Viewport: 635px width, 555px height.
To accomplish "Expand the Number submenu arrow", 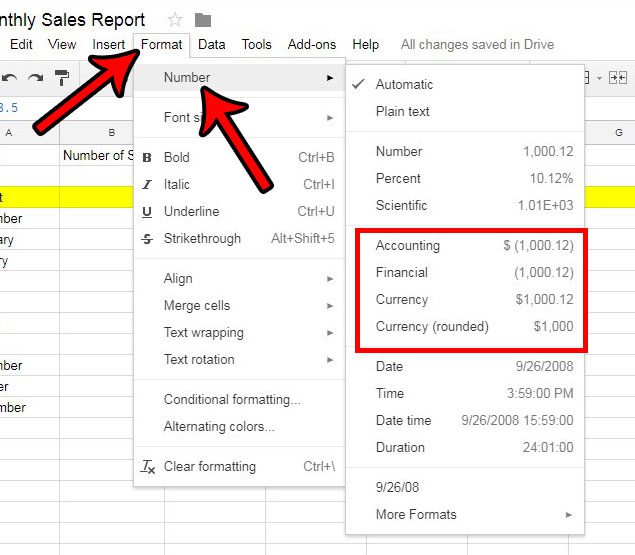I will coord(330,77).
